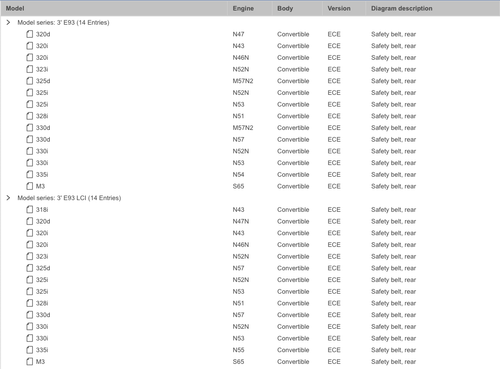
Task: Open the M3 model in E93 LCI series
Action: tap(40, 361)
